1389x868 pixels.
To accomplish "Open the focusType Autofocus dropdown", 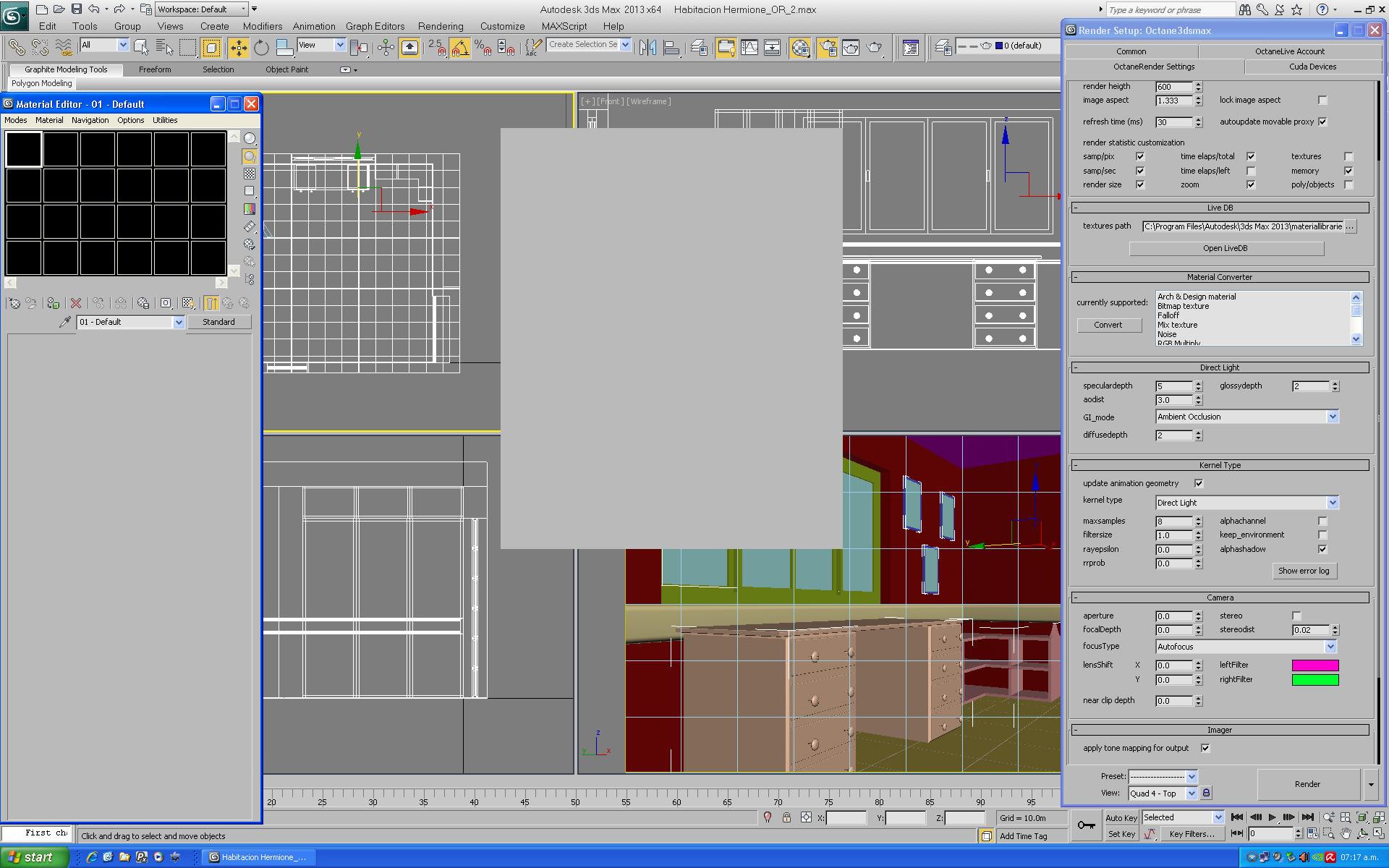I will tap(1330, 647).
